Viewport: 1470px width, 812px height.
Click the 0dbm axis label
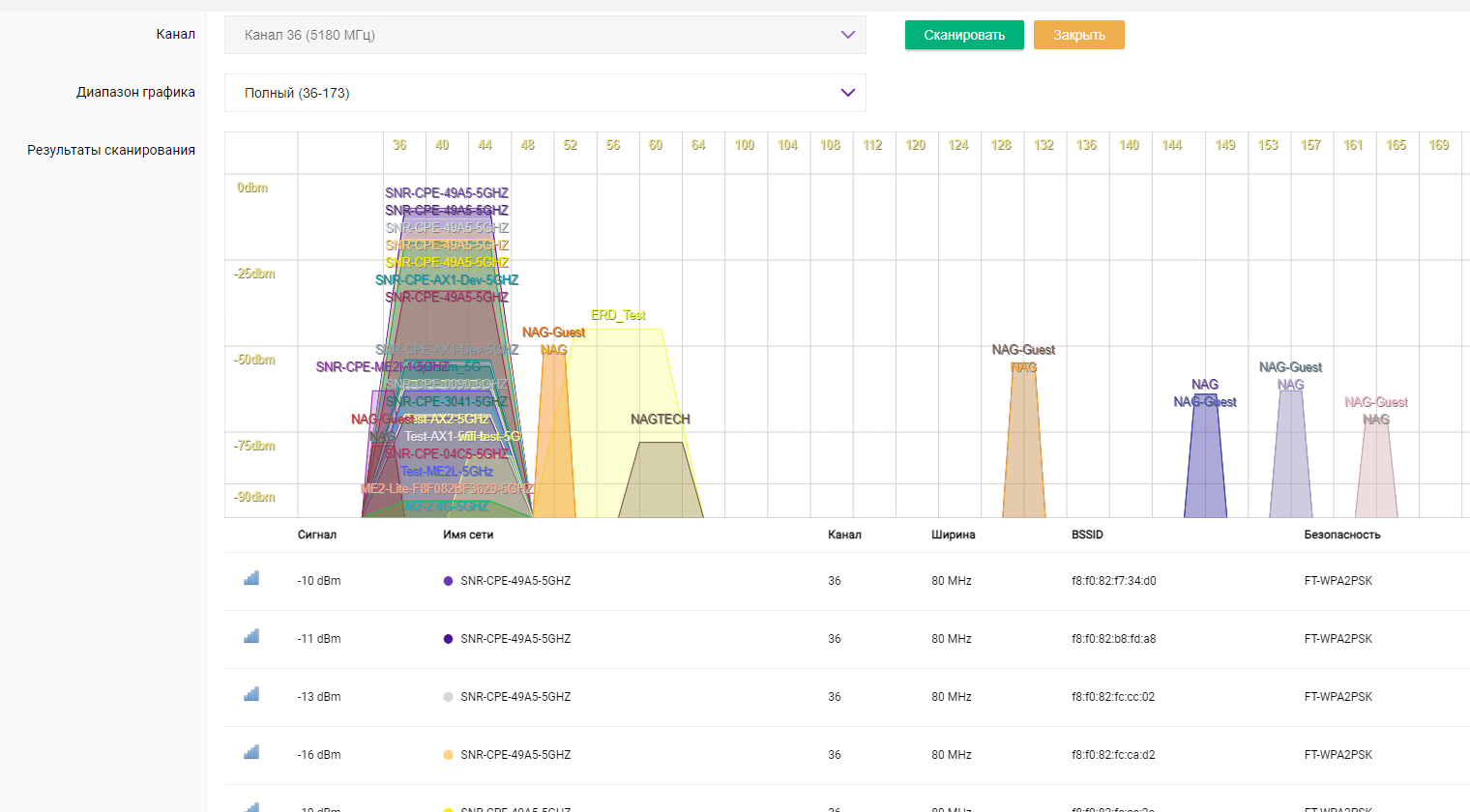tap(252, 188)
